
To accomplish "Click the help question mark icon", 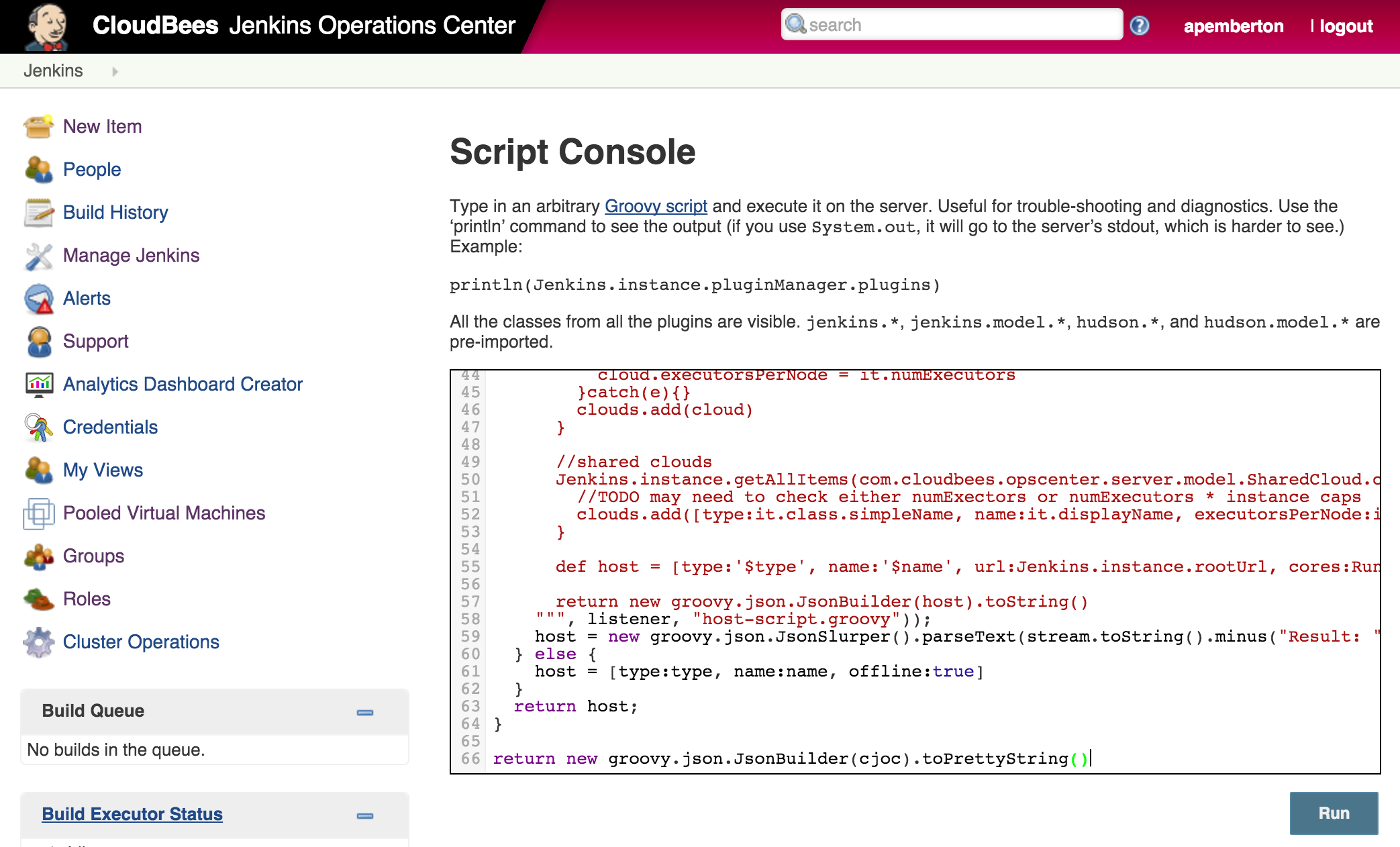I will point(1139,26).
